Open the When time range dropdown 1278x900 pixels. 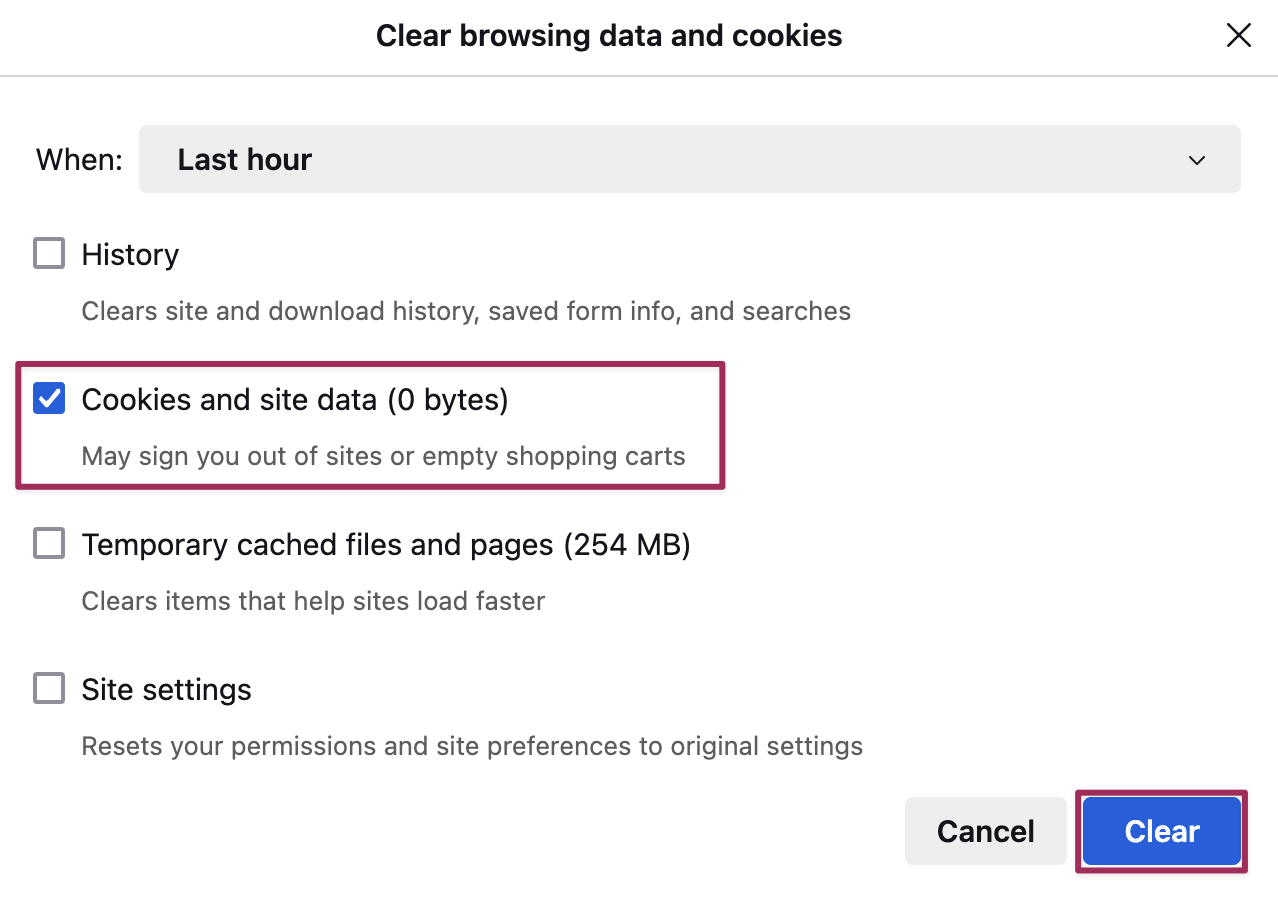(689, 159)
